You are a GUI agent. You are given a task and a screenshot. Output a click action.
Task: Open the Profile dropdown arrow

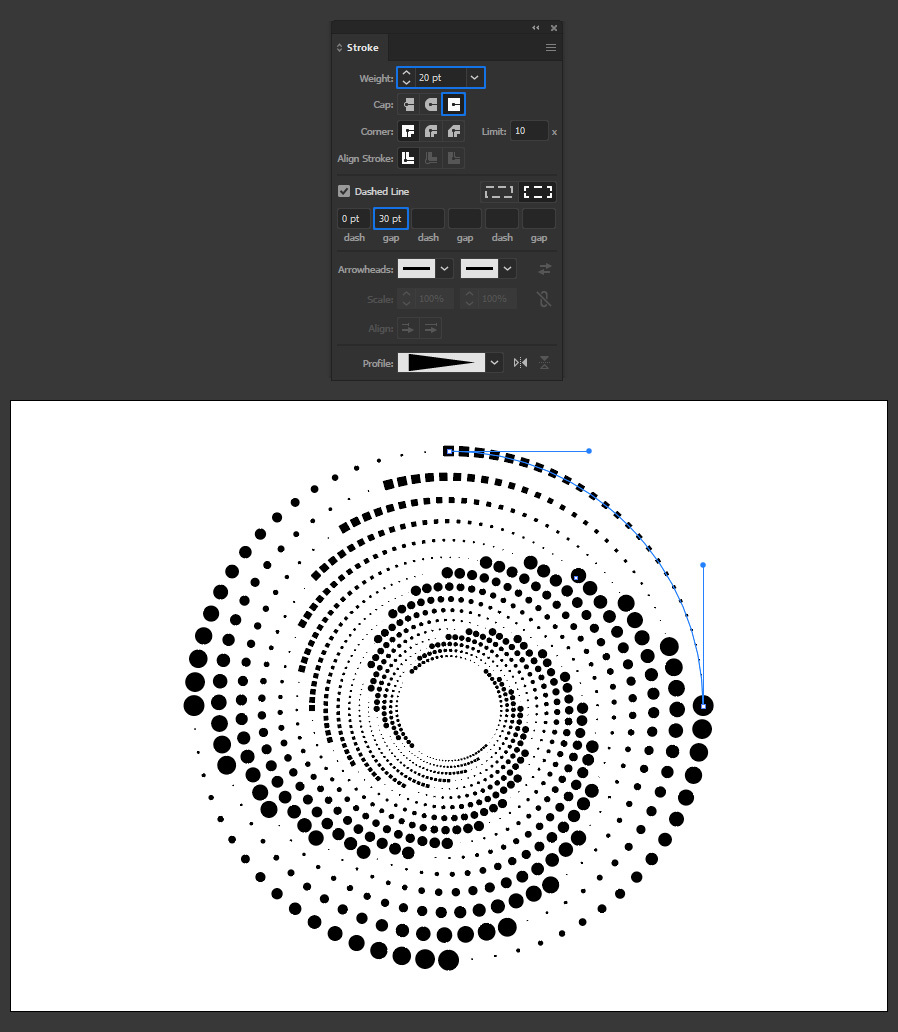(495, 363)
